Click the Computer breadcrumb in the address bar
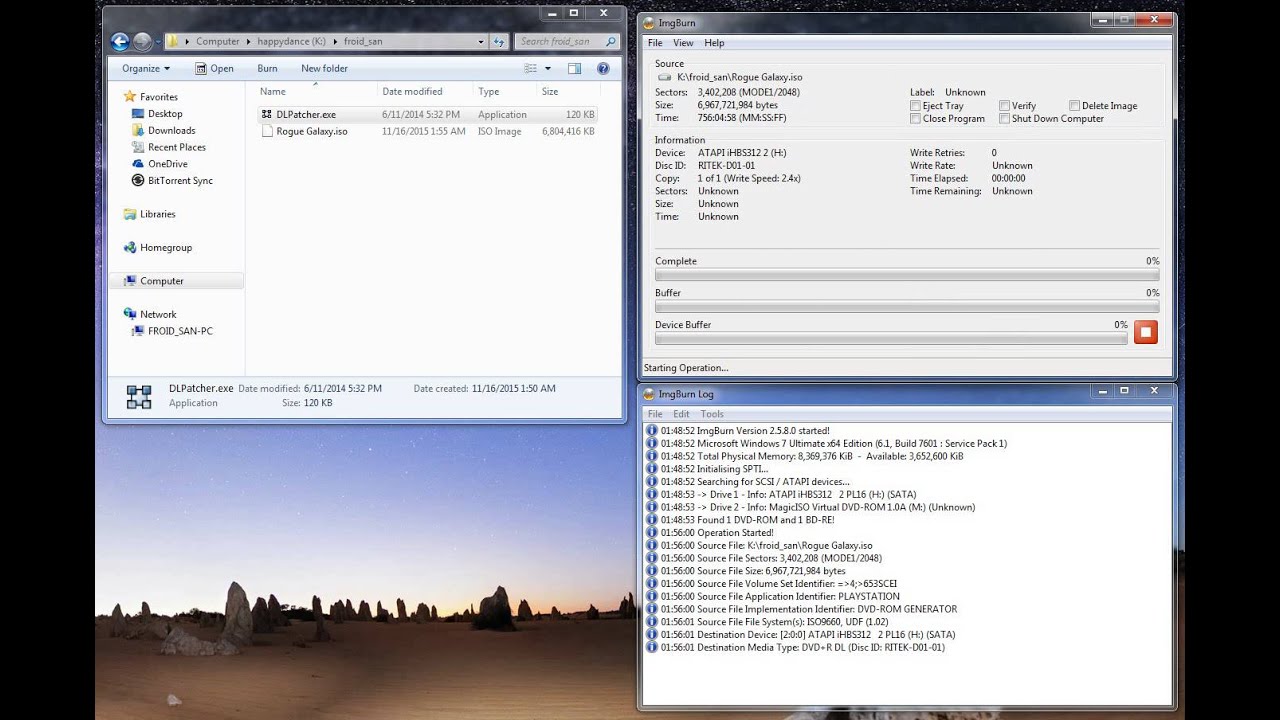This screenshot has height=720, width=1280. (218, 42)
